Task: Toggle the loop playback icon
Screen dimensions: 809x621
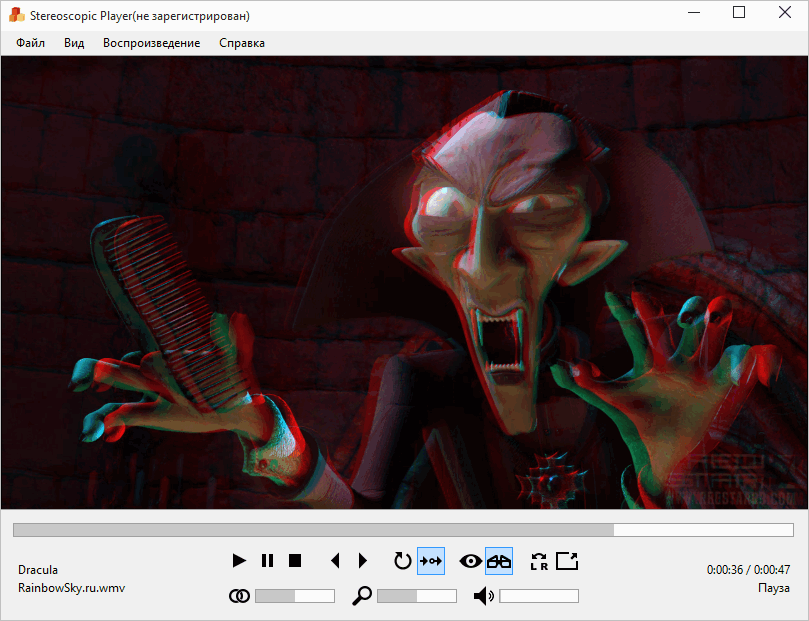Action: [x=402, y=561]
